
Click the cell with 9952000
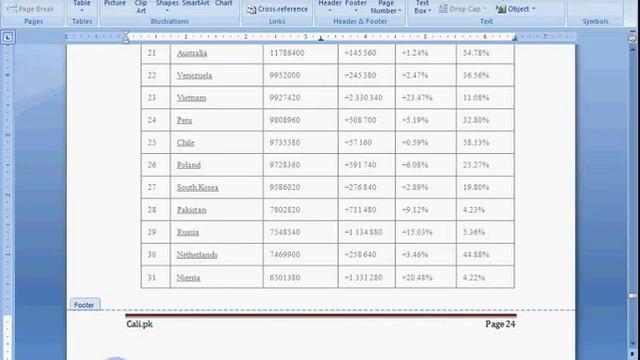pos(301,76)
